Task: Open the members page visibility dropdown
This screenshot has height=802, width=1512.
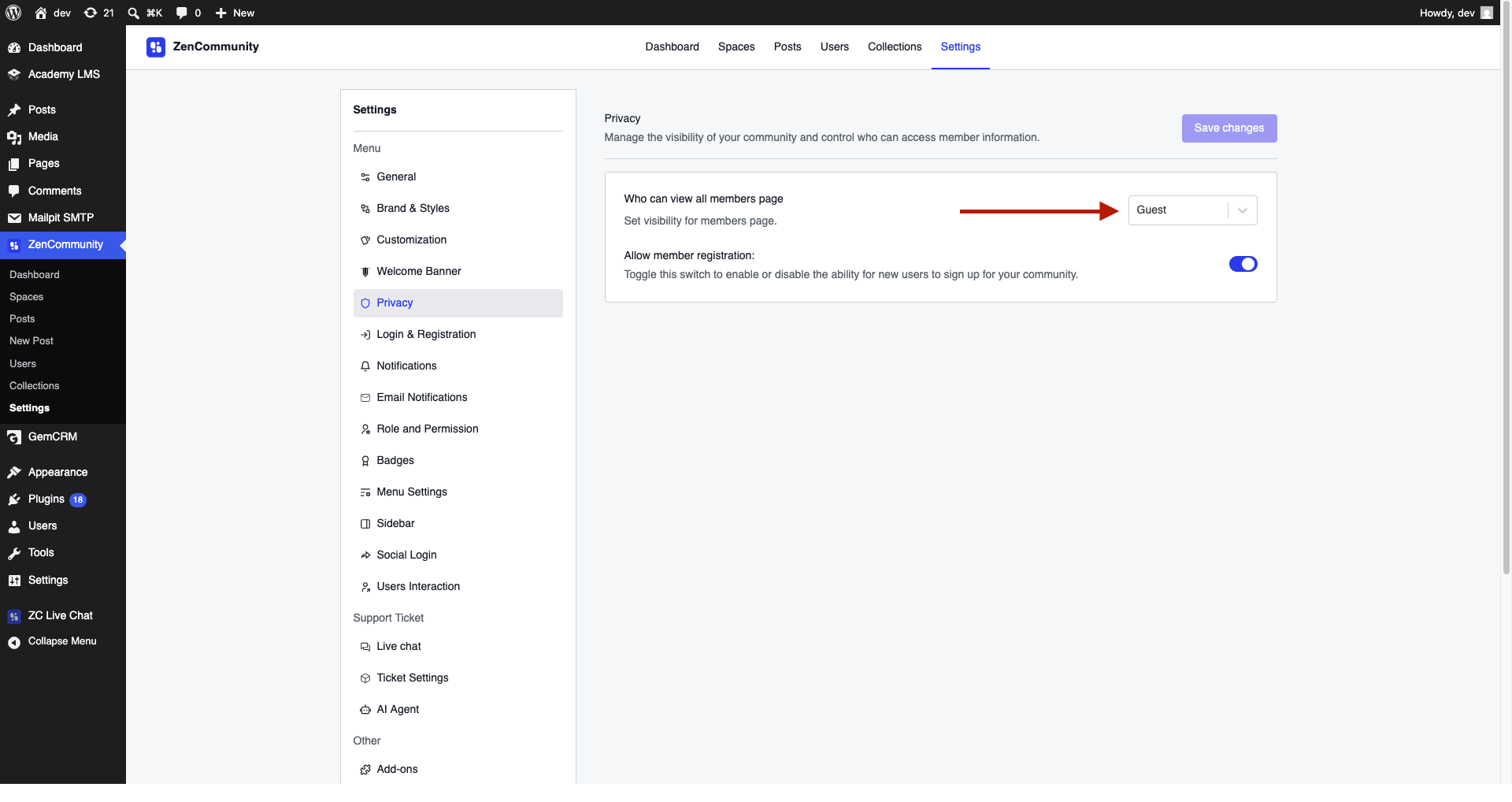Action: coord(1192,210)
